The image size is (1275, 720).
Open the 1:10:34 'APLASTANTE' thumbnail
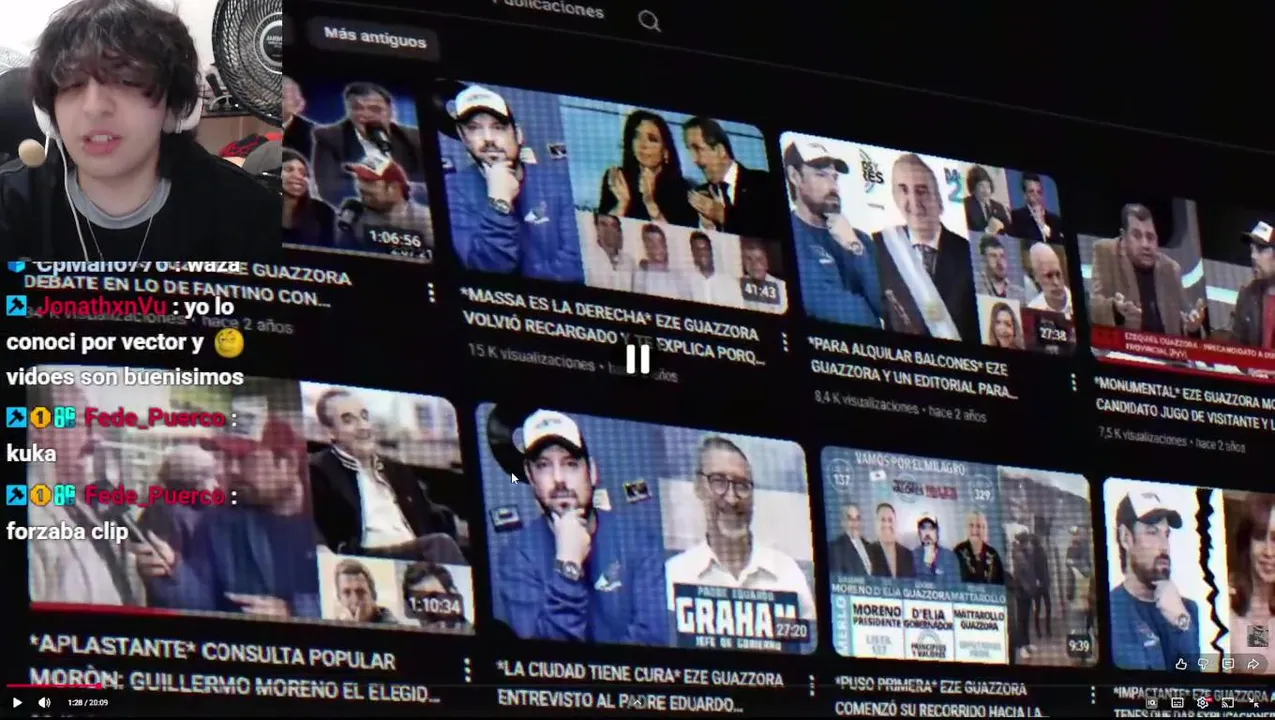[250, 498]
